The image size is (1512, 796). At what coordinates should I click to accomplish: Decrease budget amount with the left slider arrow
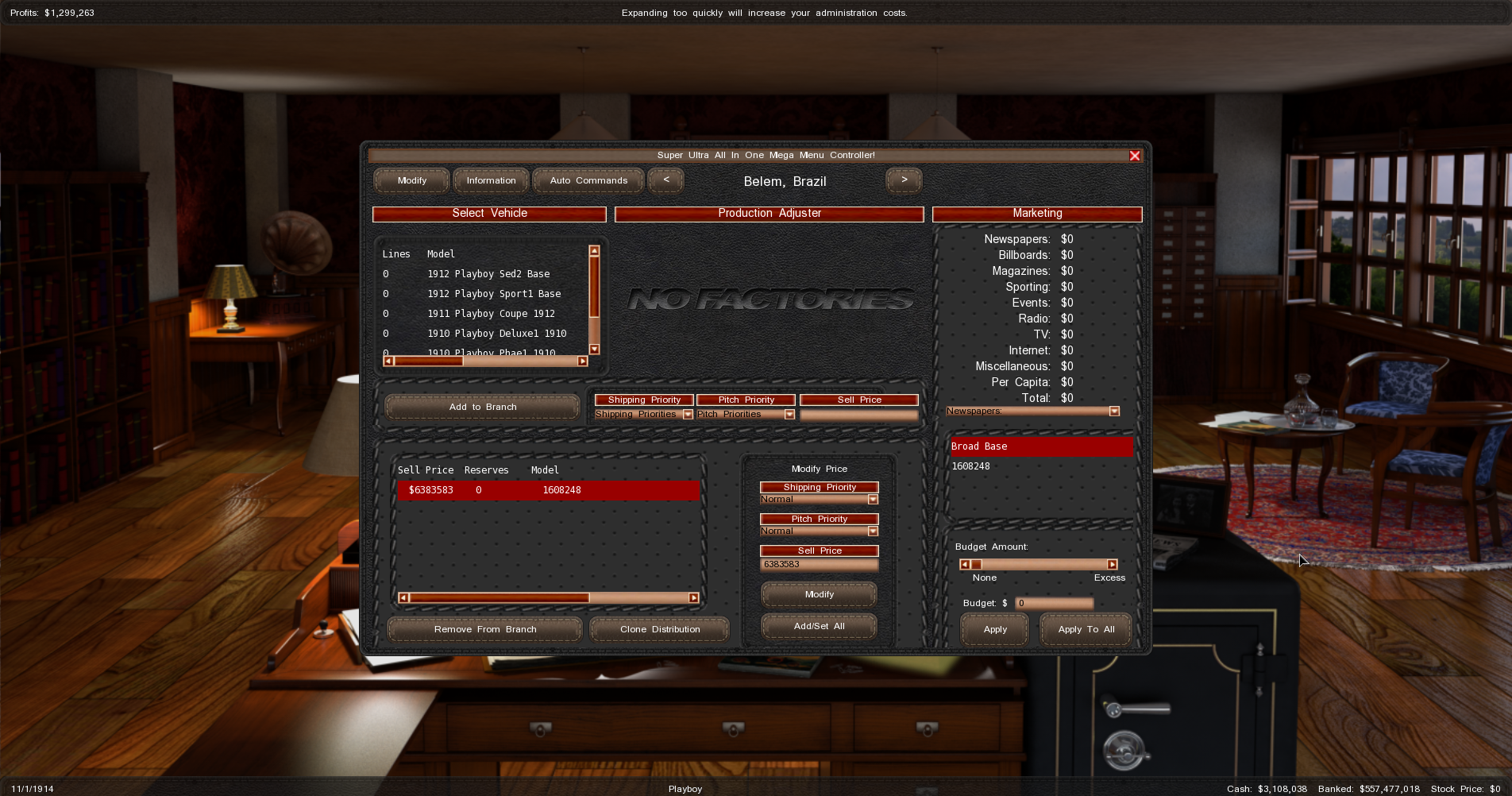click(964, 565)
